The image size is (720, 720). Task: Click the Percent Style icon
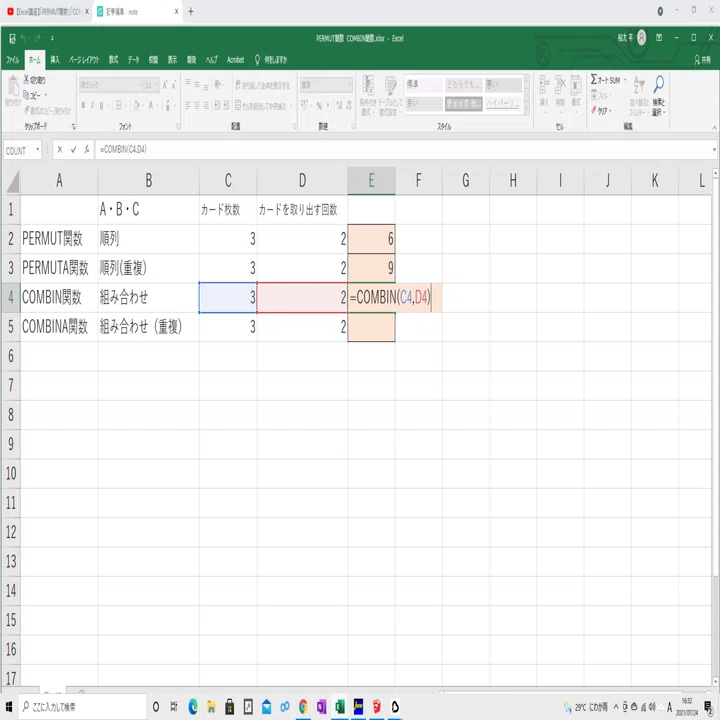[319, 105]
